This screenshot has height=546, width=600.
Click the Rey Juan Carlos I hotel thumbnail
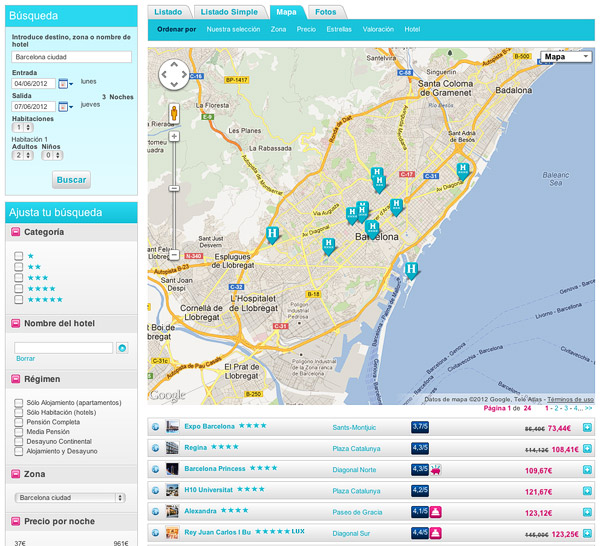pyautogui.click(x=172, y=532)
